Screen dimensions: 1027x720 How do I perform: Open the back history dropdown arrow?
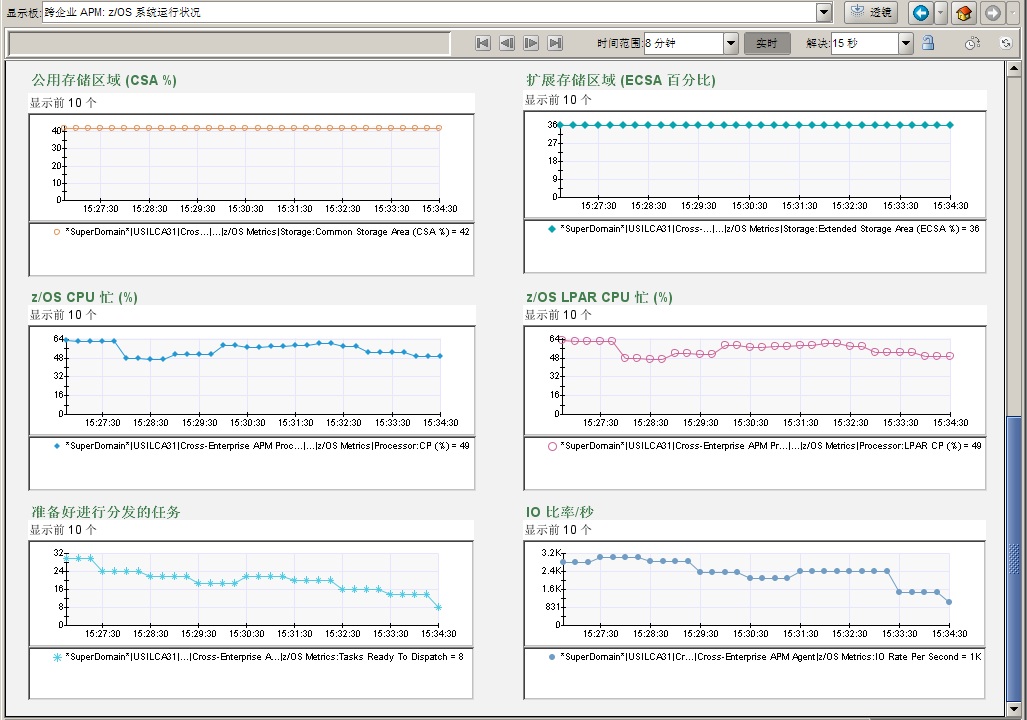tap(941, 13)
